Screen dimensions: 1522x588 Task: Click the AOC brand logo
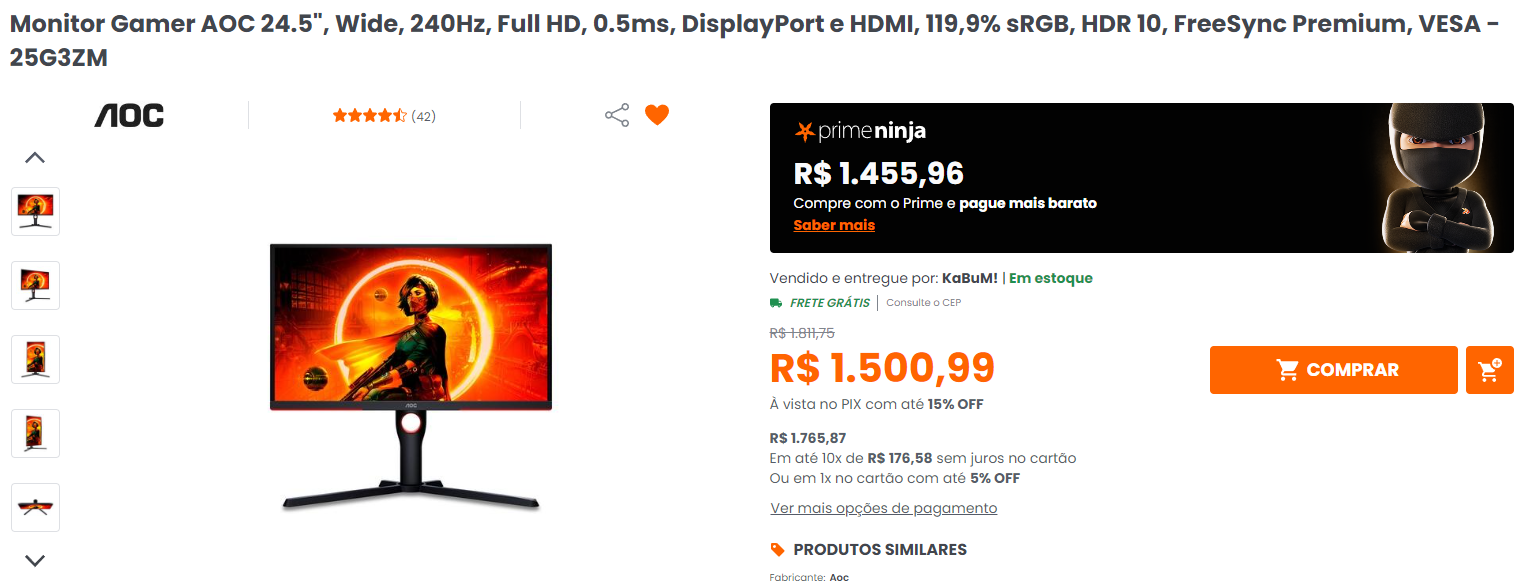tap(129, 115)
